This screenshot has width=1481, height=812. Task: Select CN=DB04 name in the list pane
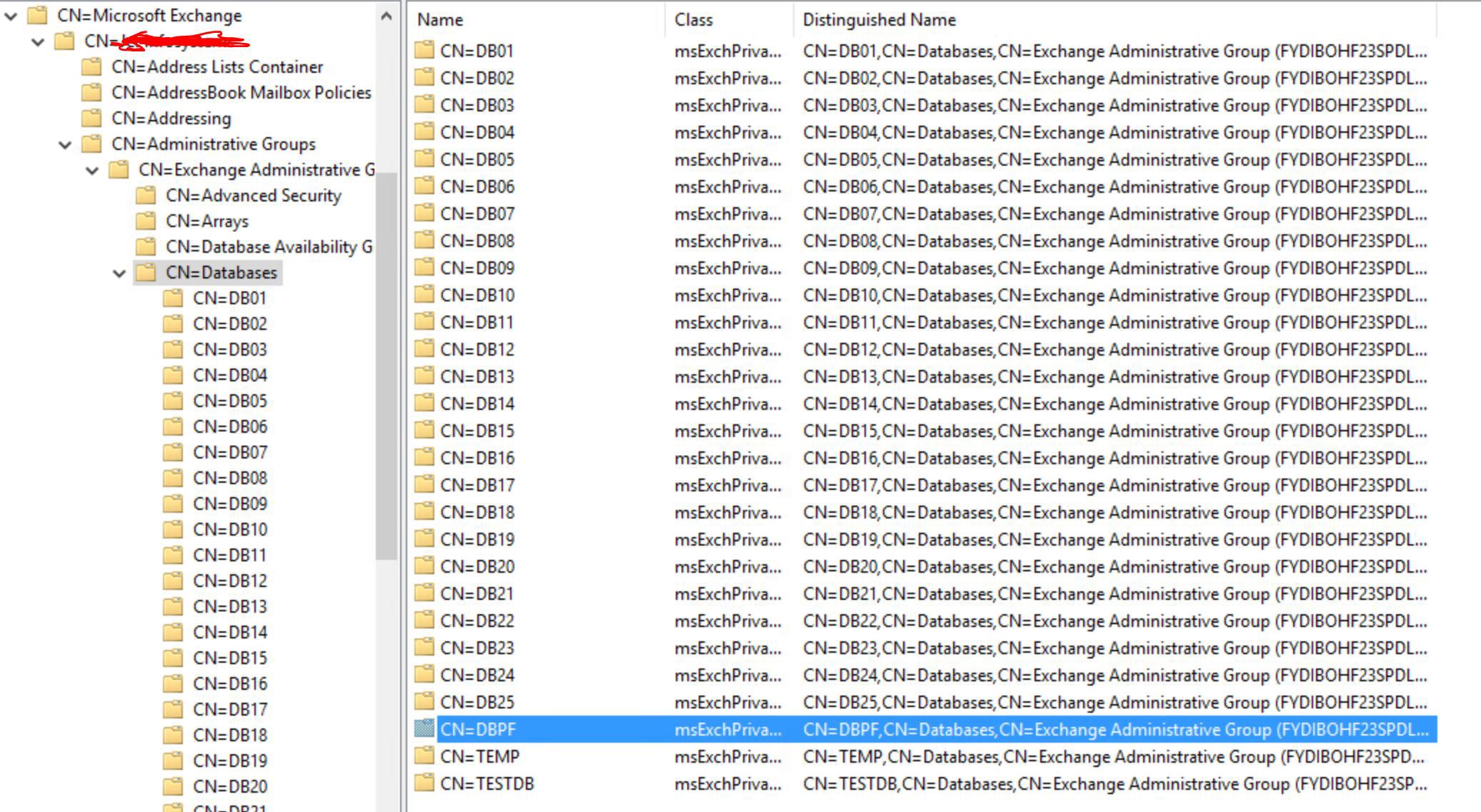[477, 132]
